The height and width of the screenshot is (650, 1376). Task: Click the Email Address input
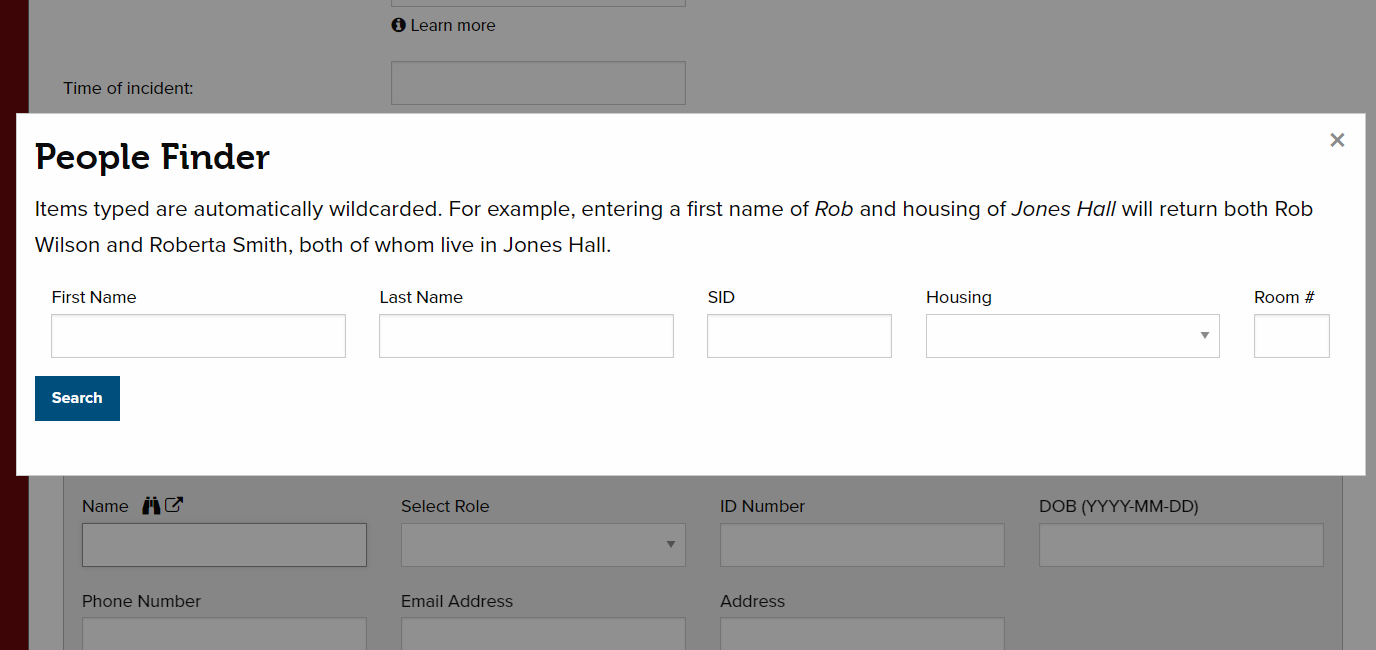(x=543, y=634)
